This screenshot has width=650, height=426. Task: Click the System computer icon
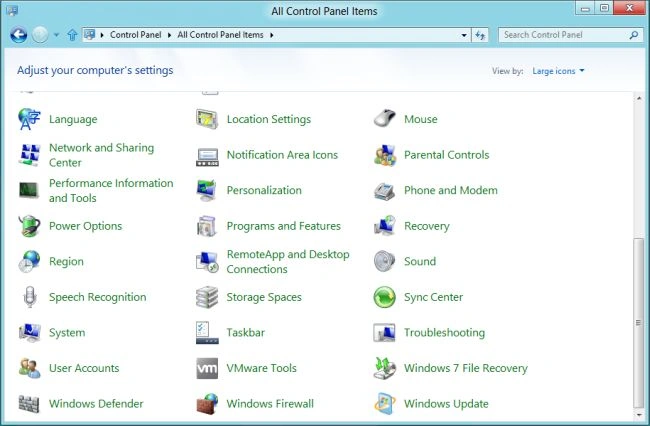(x=29, y=333)
